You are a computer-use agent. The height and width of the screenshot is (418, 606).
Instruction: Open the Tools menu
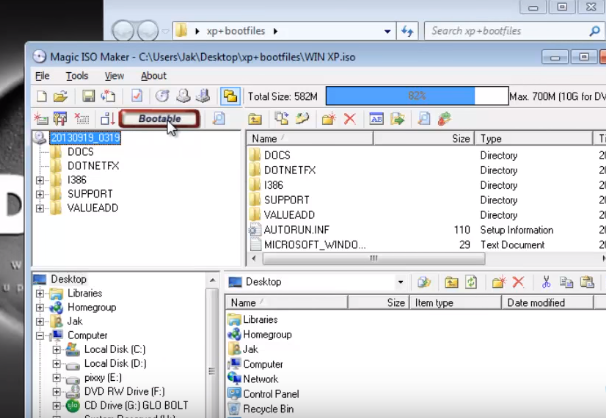coord(77,76)
